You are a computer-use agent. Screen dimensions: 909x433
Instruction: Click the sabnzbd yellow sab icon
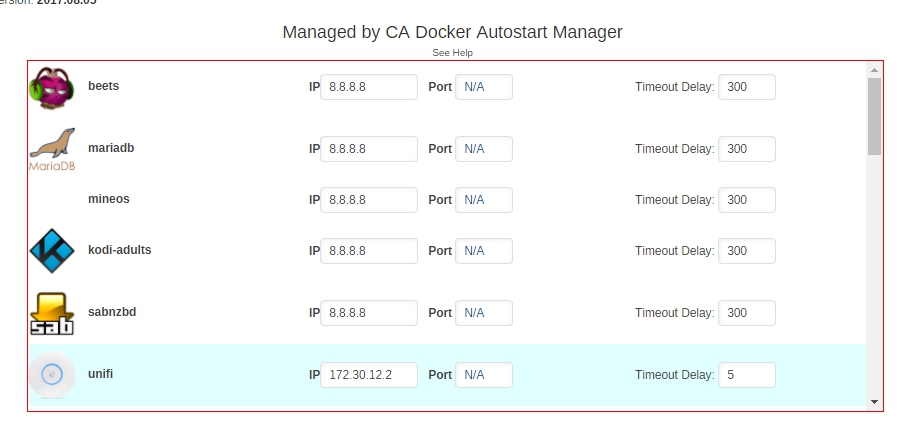pyautogui.click(x=52, y=313)
